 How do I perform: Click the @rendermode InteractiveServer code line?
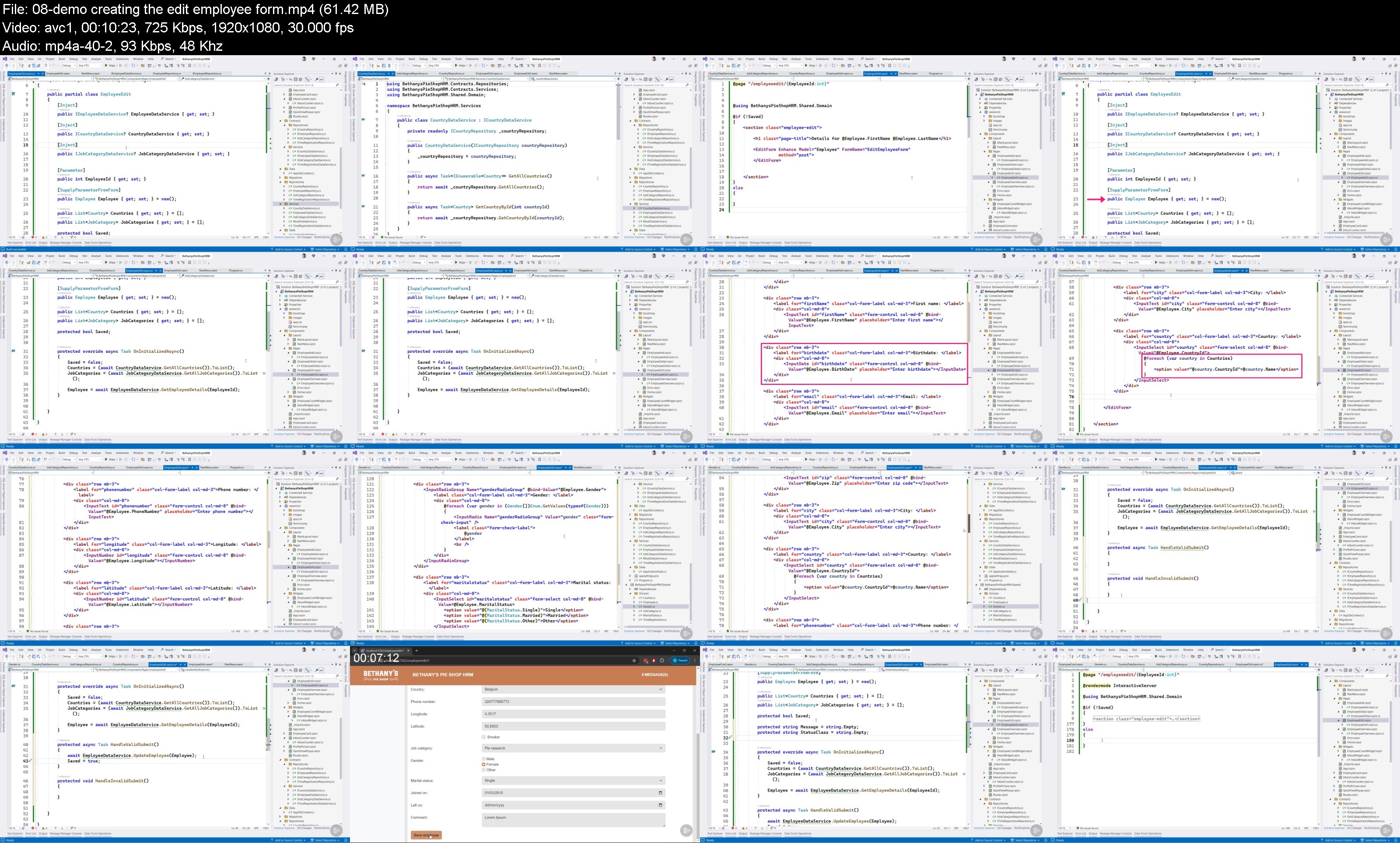pyautogui.click(x=1119, y=685)
